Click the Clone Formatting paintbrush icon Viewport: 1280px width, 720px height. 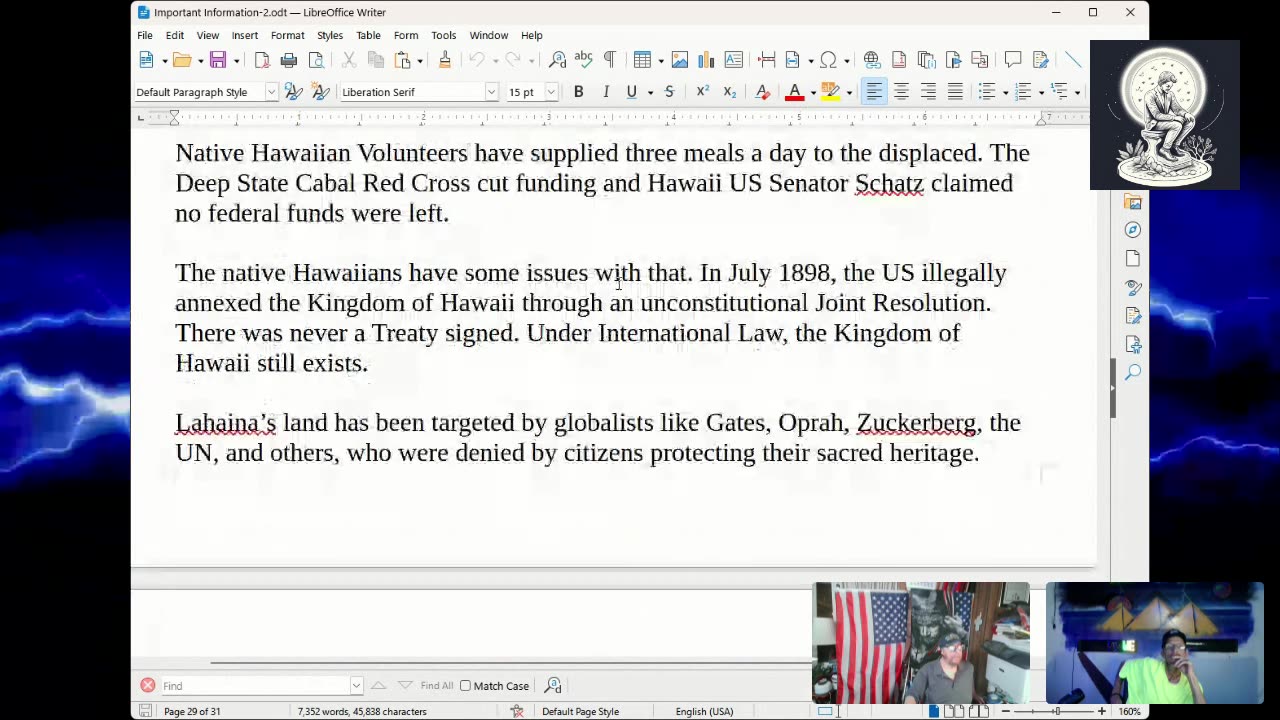[445, 60]
